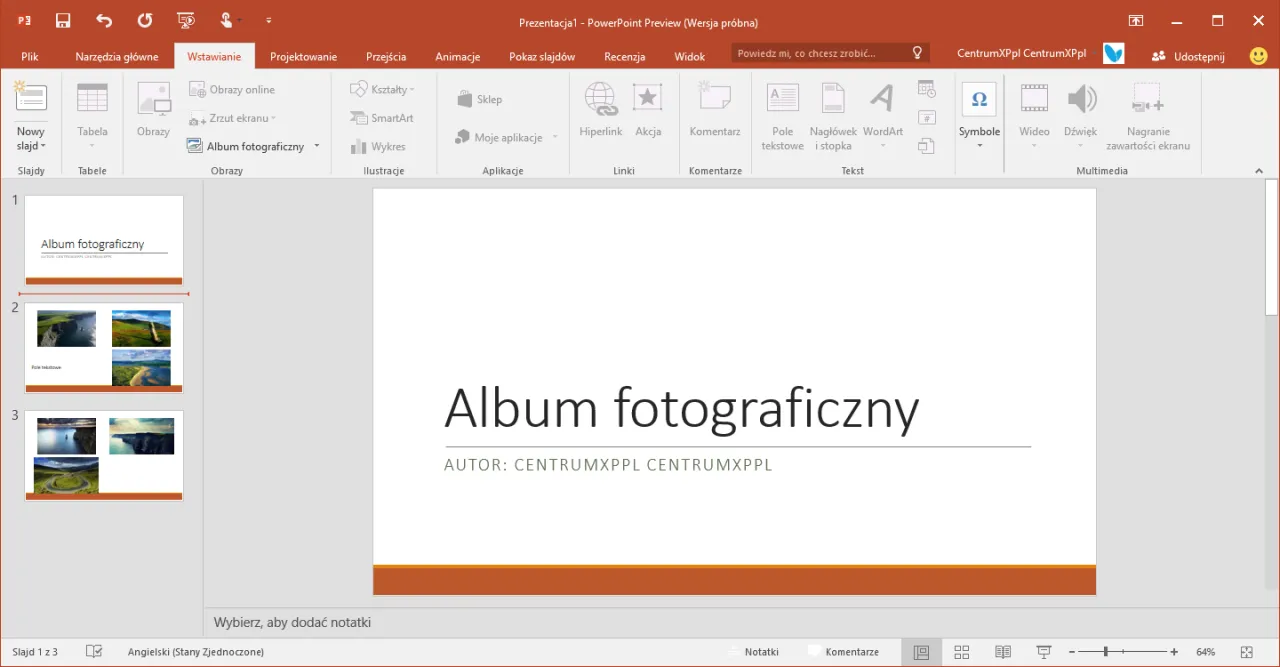
Task: Expand Album fotograficzny dropdown arrow
Action: pos(317,146)
